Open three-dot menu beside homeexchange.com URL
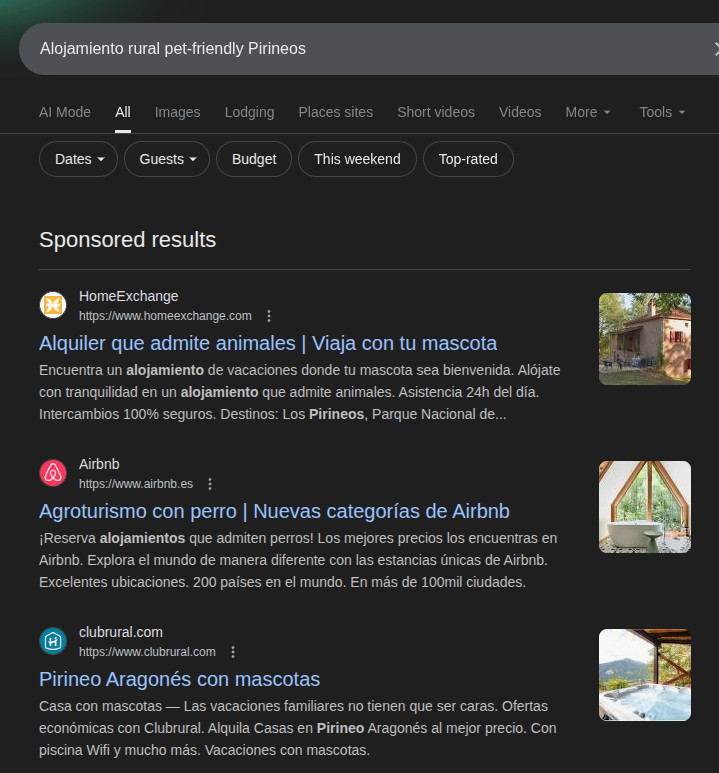The image size is (719, 773). point(269,316)
